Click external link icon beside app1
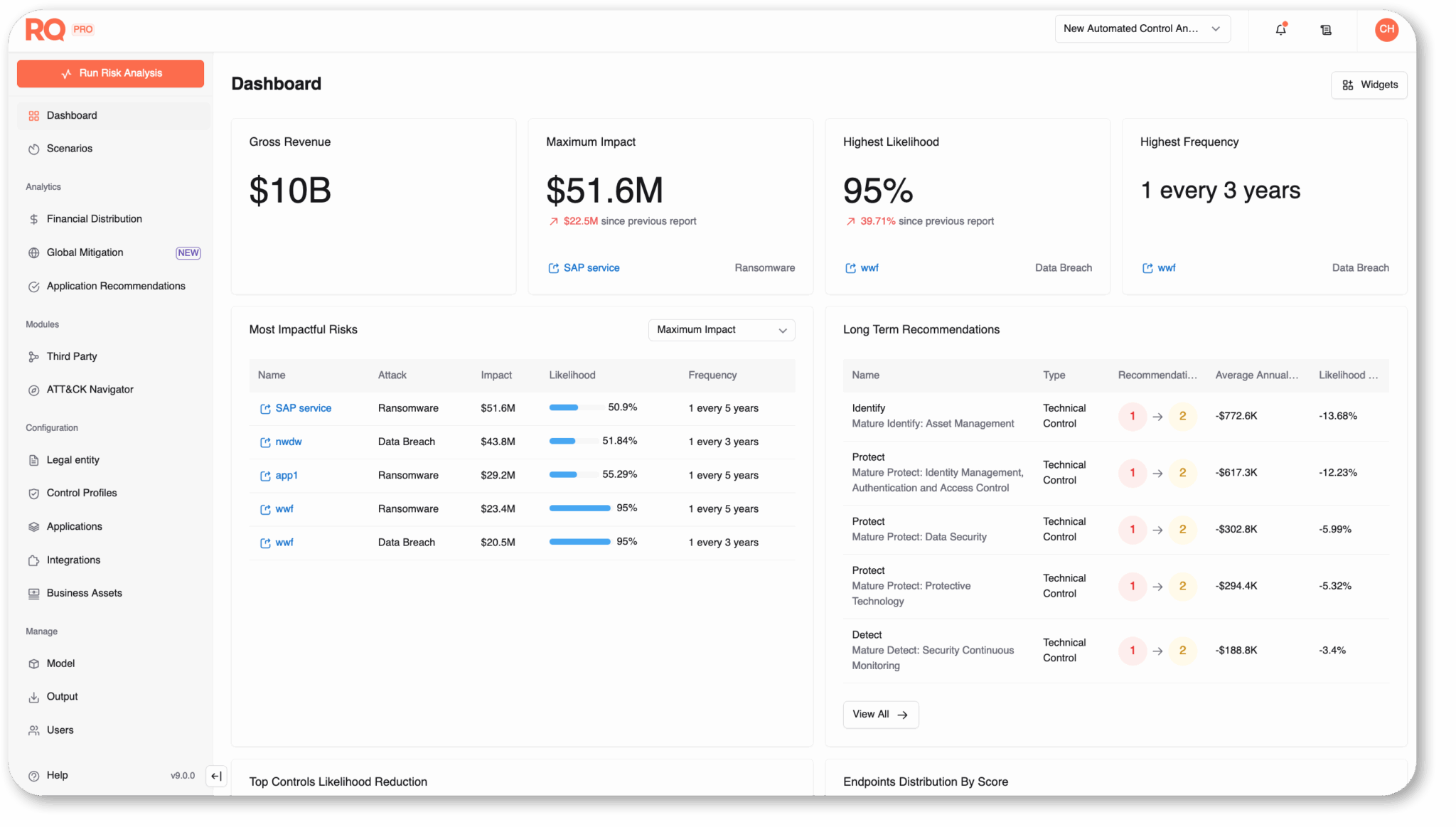1456x827 pixels. (x=265, y=476)
